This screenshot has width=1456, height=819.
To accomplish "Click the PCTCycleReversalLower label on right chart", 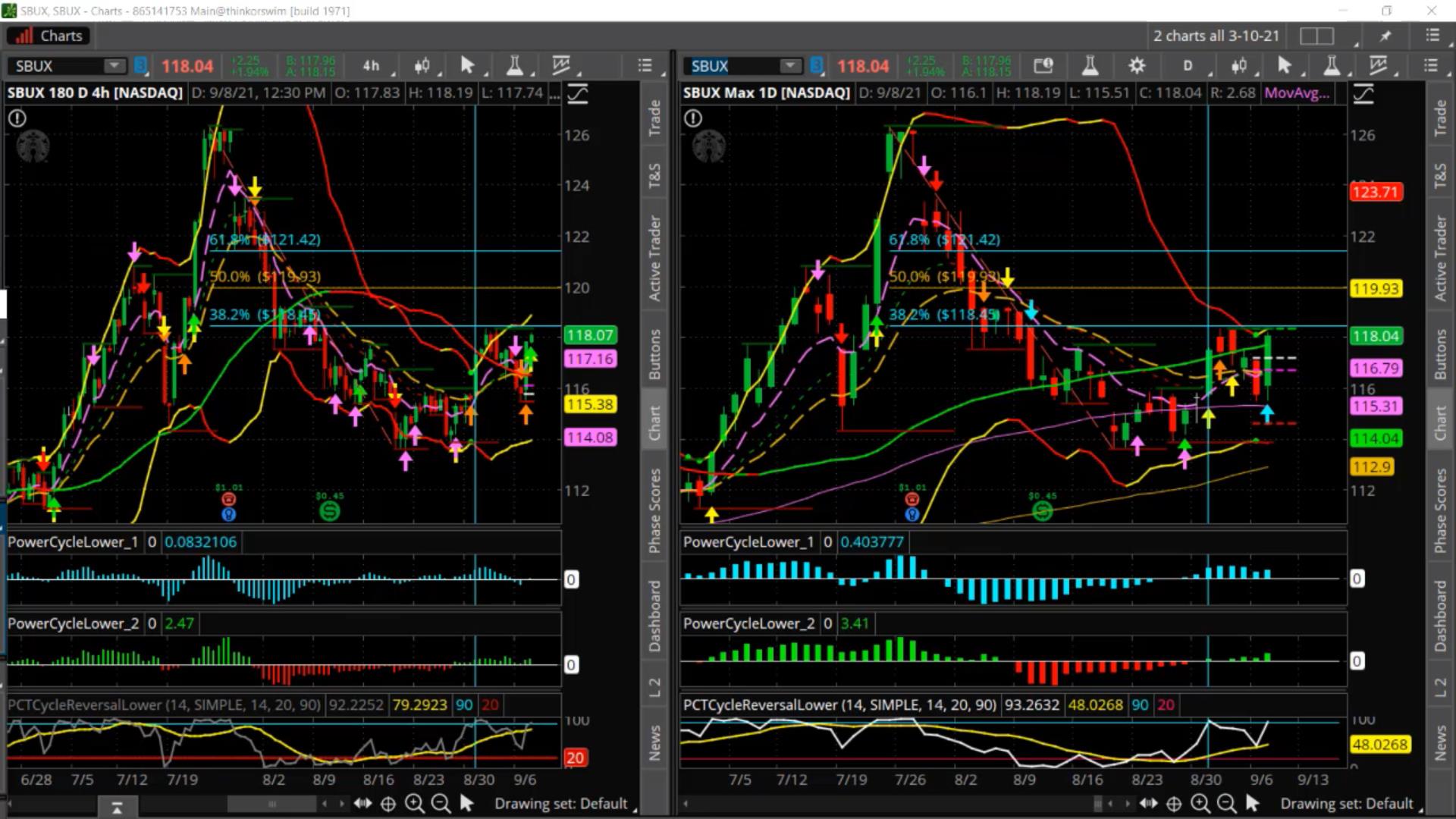I will (x=839, y=704).
